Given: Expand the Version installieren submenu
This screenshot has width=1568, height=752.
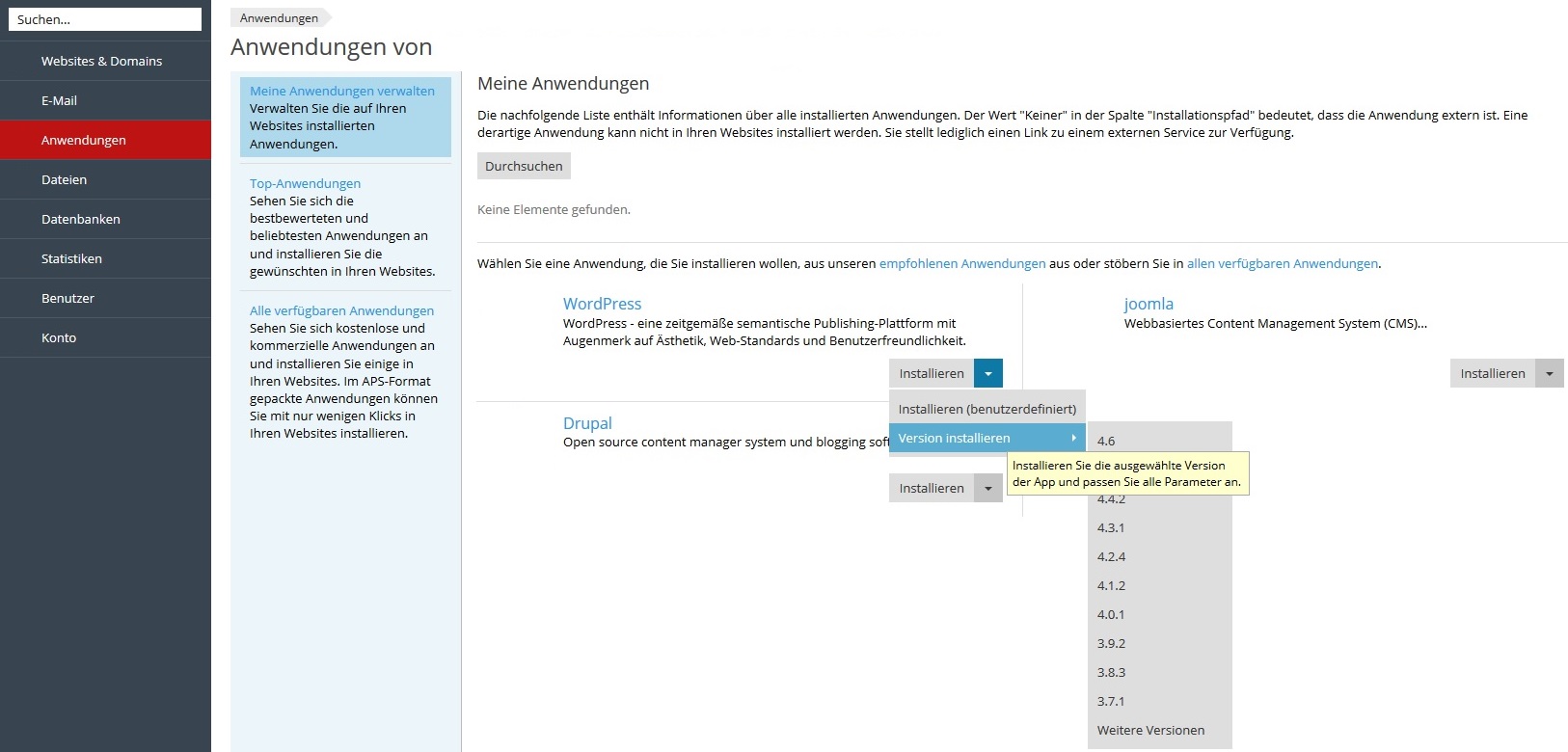Looking at the screenshot, I should (x=987, y=438).
